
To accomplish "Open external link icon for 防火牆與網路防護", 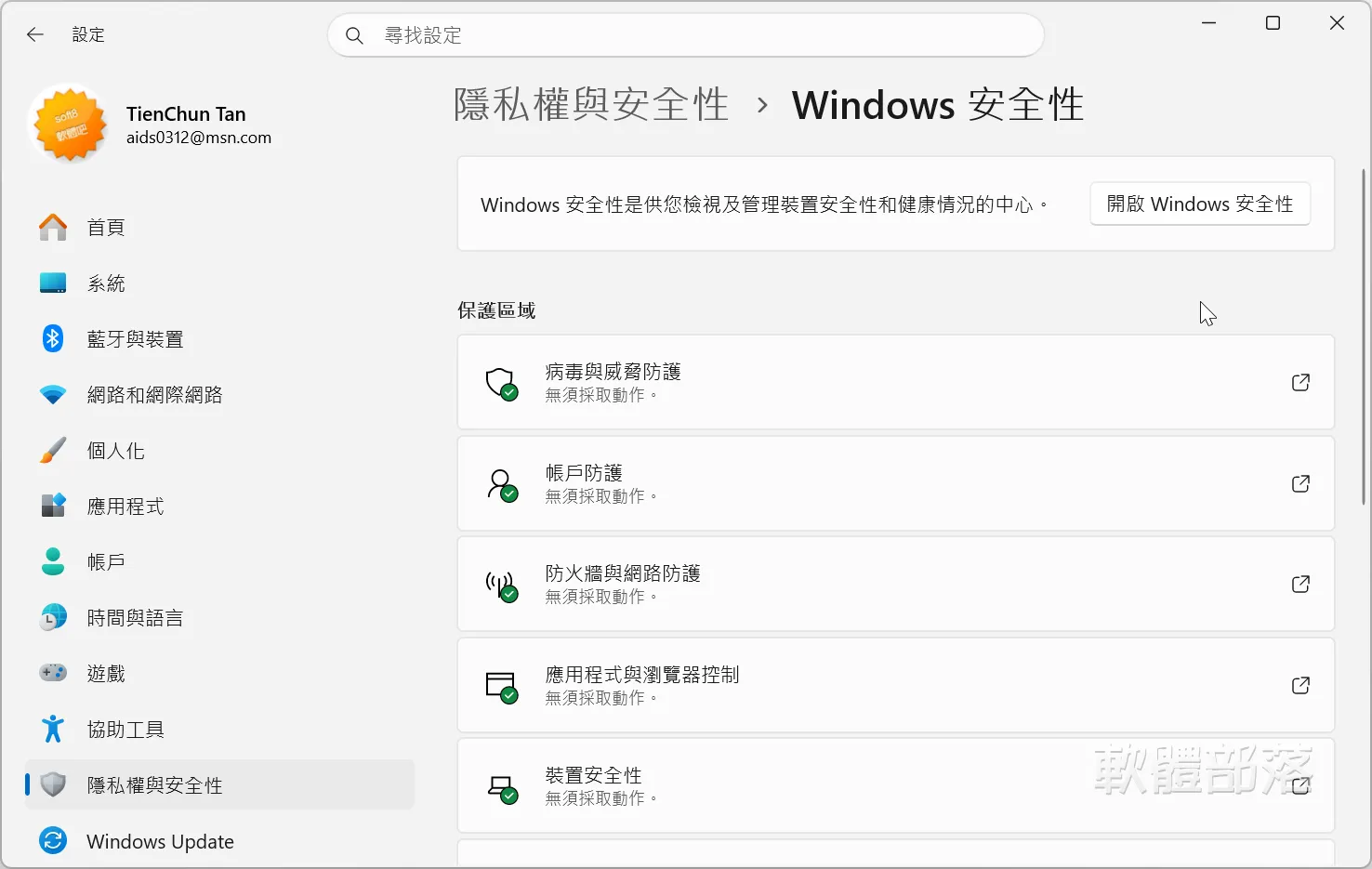I will (x=1301, y=585).
